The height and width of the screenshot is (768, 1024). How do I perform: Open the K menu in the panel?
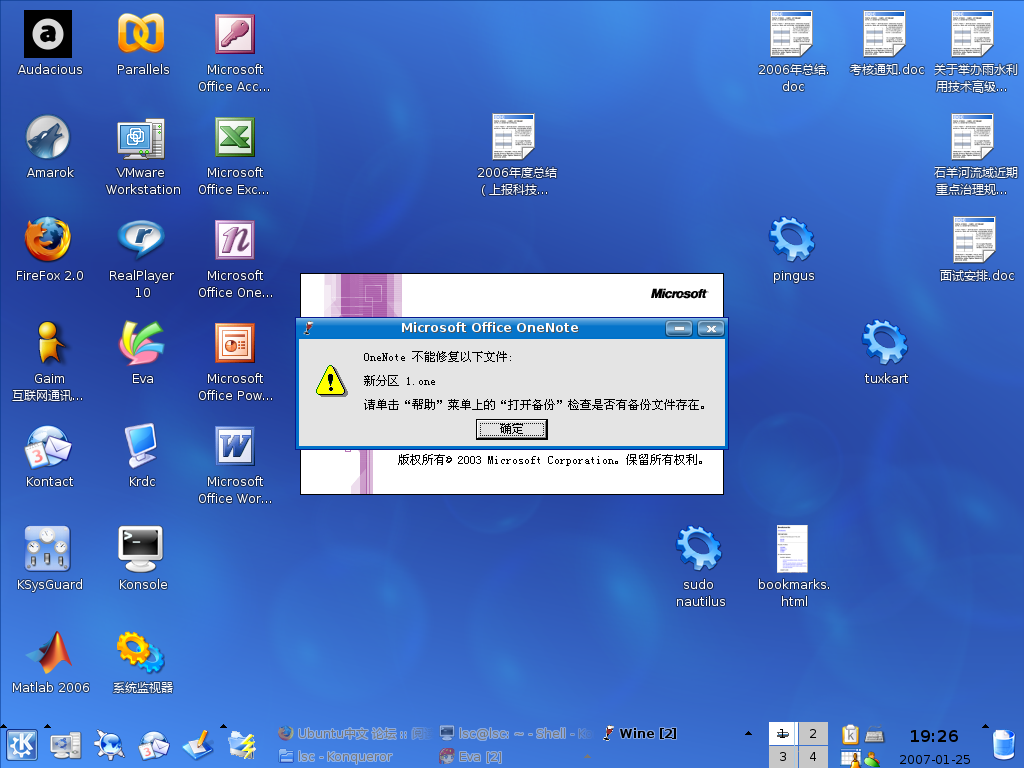tap(22, 745)
